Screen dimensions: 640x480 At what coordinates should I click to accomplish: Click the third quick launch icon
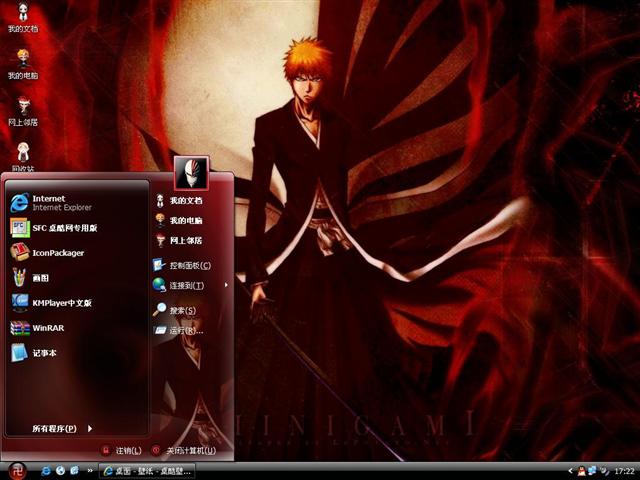coord(74,471)
